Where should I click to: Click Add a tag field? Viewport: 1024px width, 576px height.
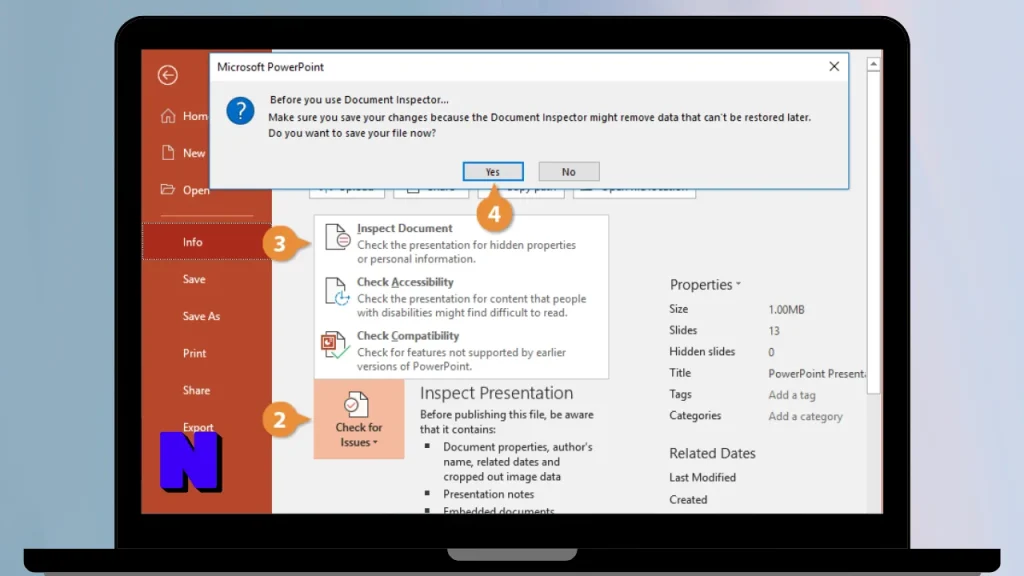point(792,394)
